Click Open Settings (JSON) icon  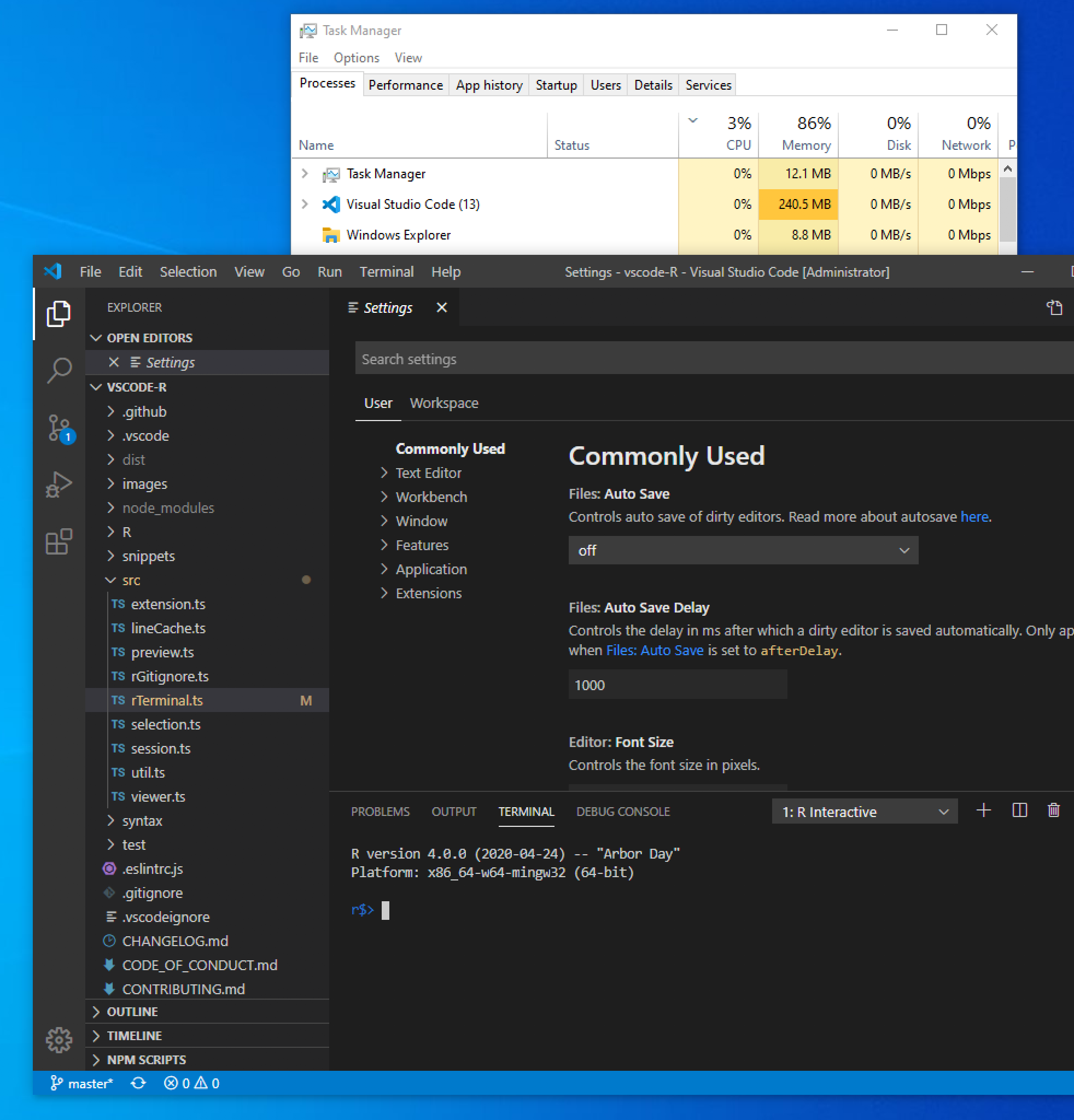point(1054,307)
